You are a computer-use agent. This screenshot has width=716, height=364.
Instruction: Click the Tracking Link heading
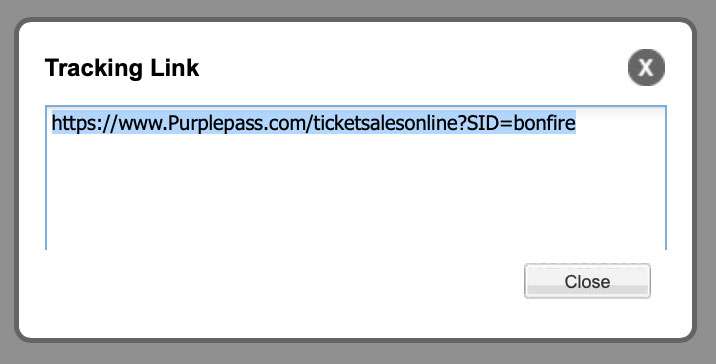pyautogui.click(x=122, y=68)
